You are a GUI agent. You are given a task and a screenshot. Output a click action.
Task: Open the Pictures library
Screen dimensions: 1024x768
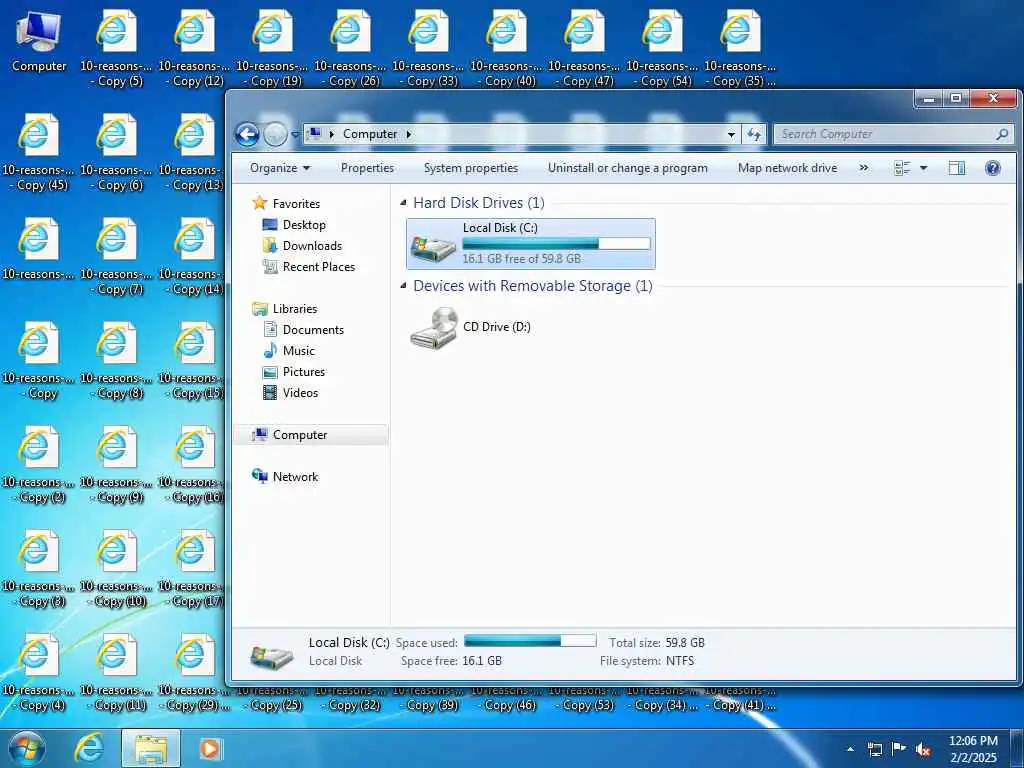pyautogui.click(x=293, y=372)
